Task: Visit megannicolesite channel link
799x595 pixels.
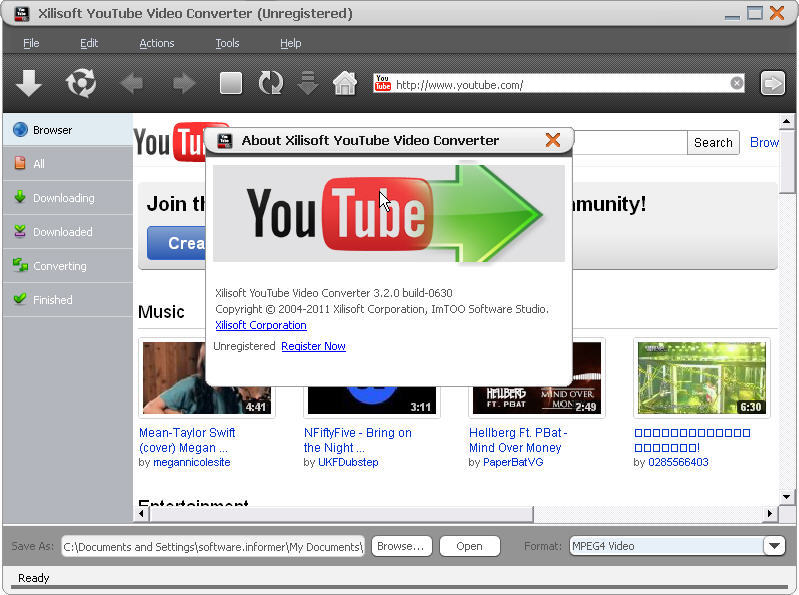Action: pyautogui.click(x=192, y=463)
